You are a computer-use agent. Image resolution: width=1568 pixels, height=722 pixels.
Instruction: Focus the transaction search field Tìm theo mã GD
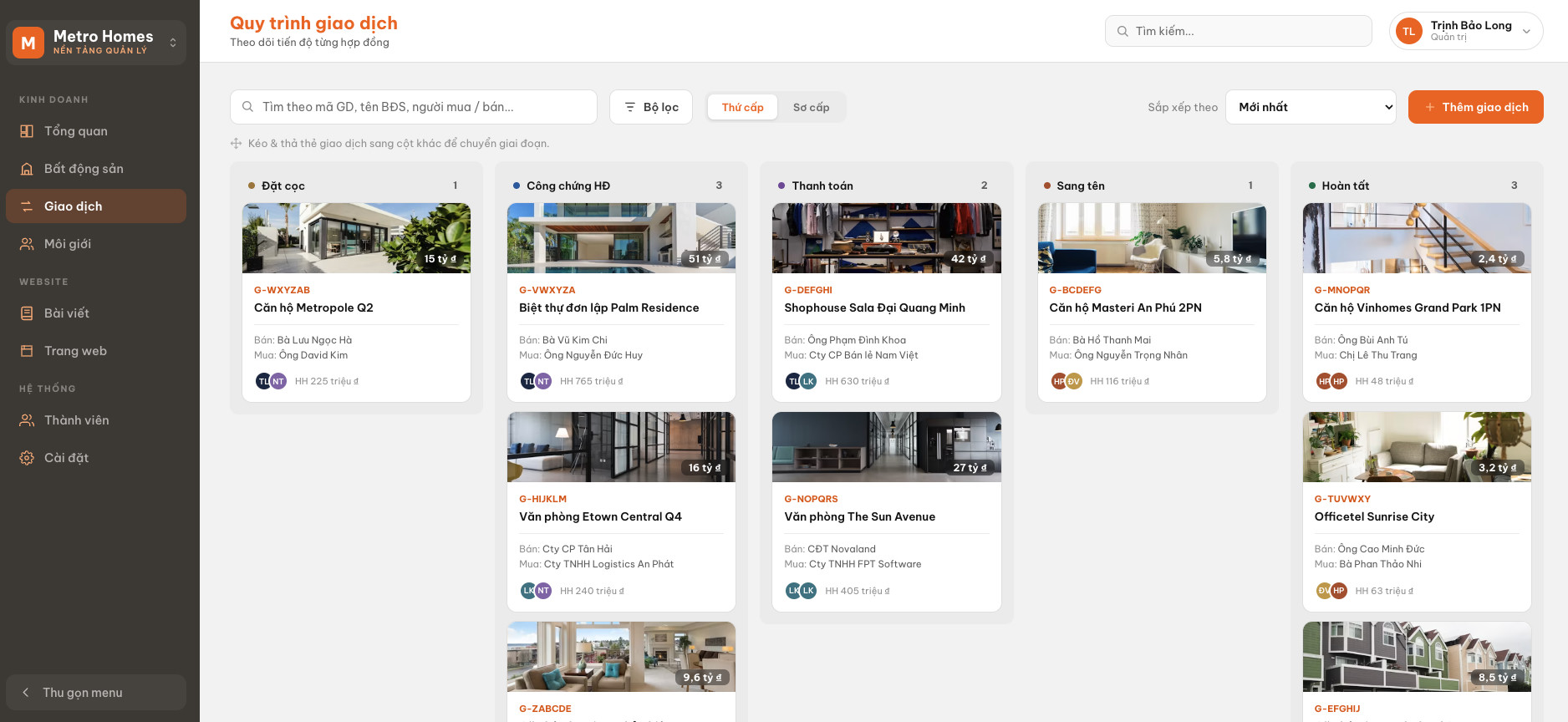pos(414,107)
